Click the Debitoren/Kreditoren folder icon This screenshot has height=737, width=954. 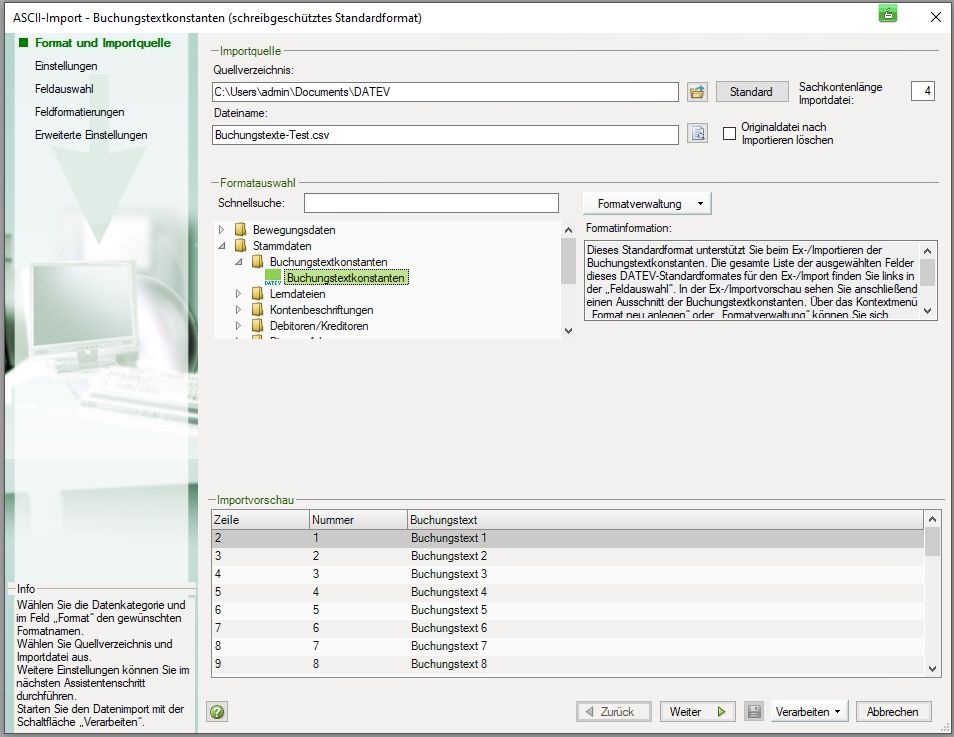click(258, 326)
